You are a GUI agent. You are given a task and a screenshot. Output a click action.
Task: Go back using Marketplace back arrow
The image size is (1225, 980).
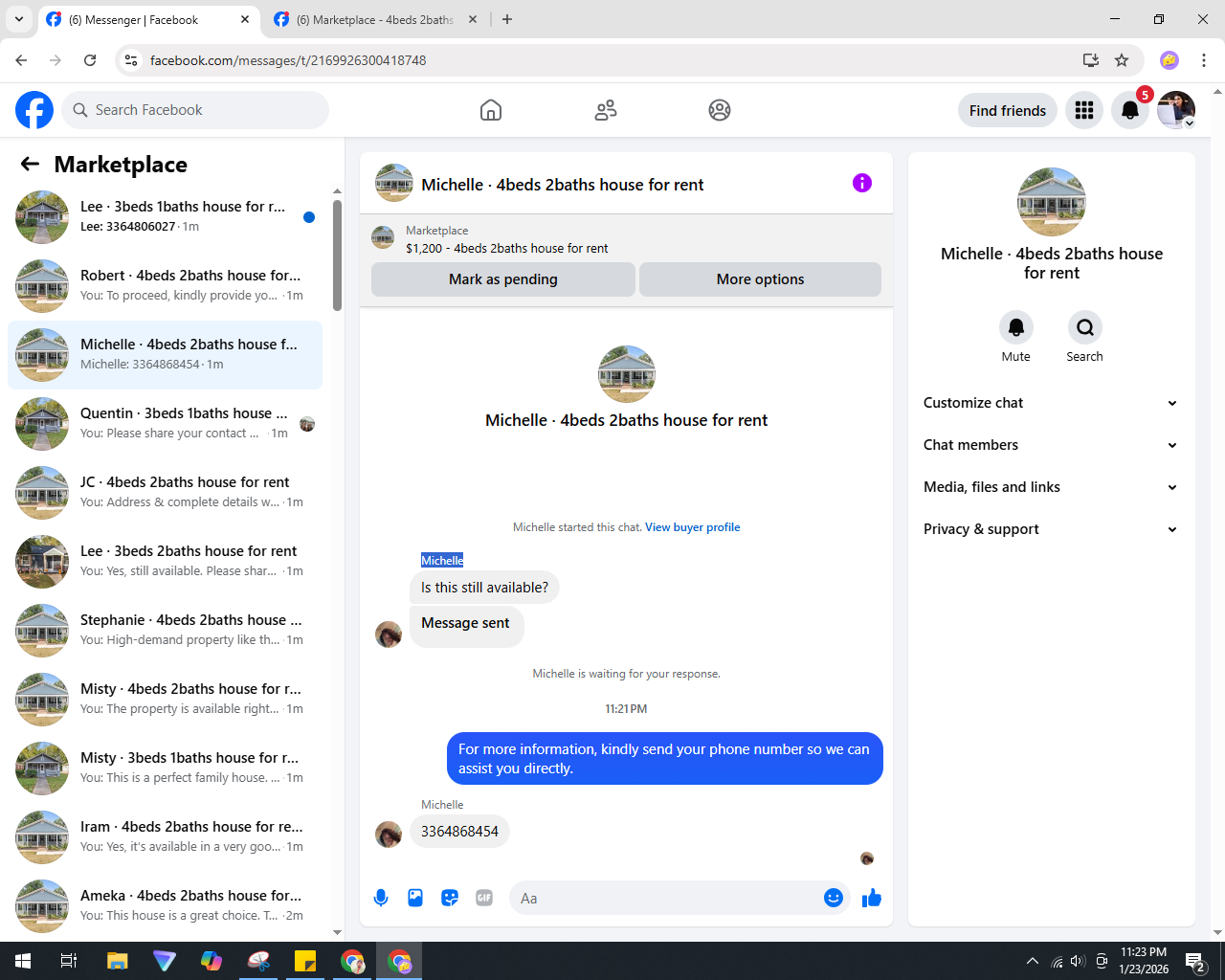[30, 165]
